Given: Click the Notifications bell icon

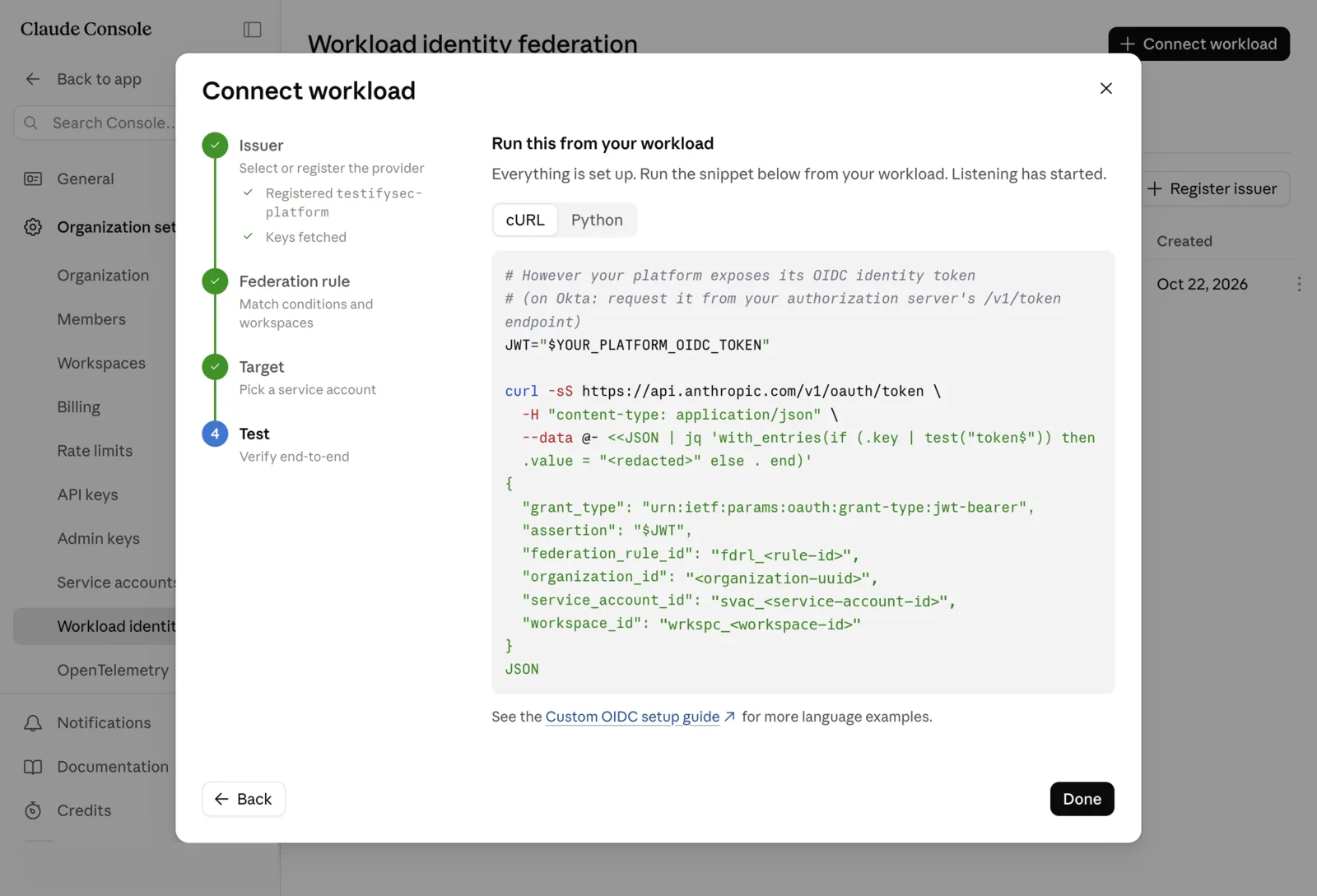Looking at the screenshot, I should coord(33,722).
